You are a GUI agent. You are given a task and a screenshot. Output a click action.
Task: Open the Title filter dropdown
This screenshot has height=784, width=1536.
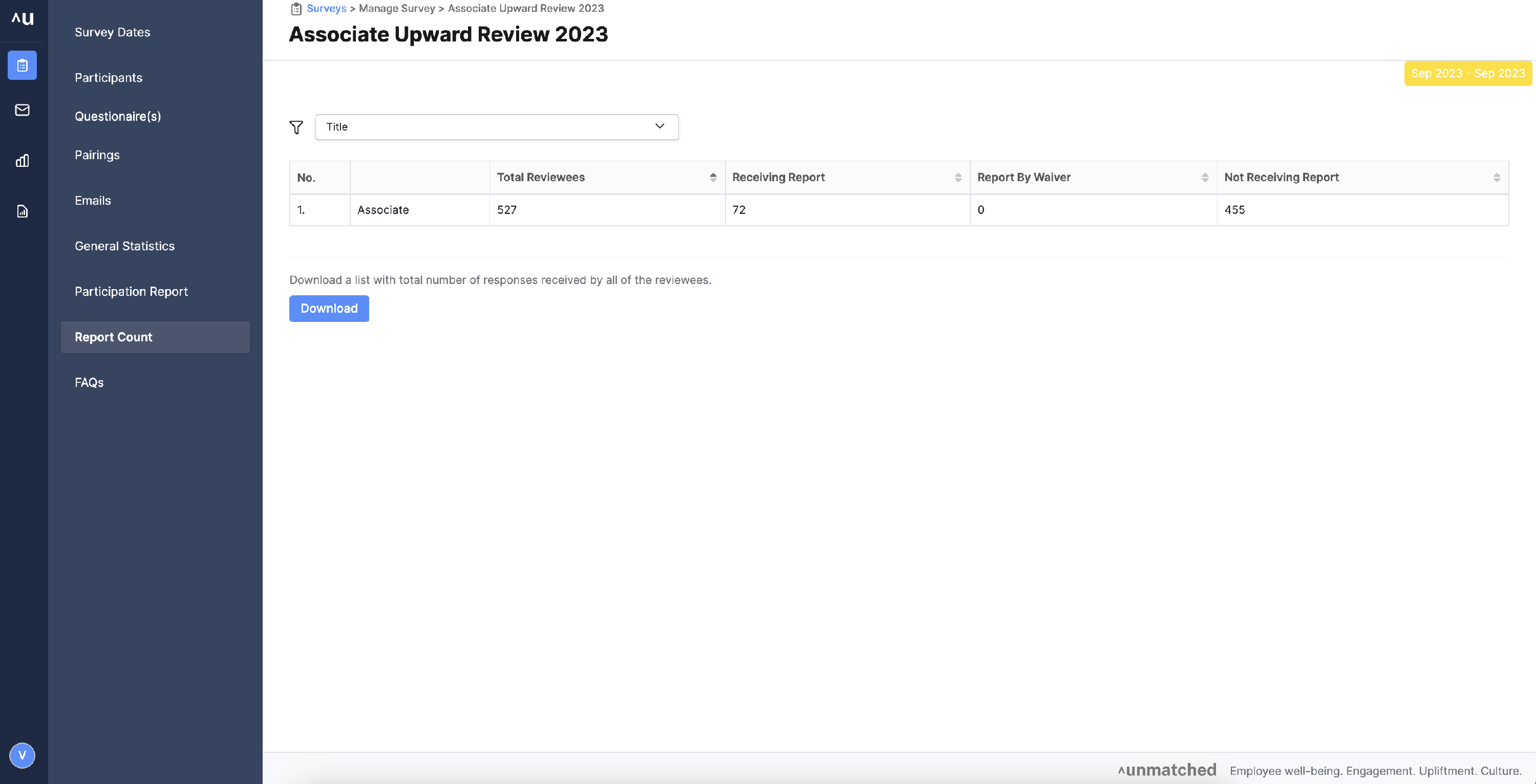click(x=497, y=127)
